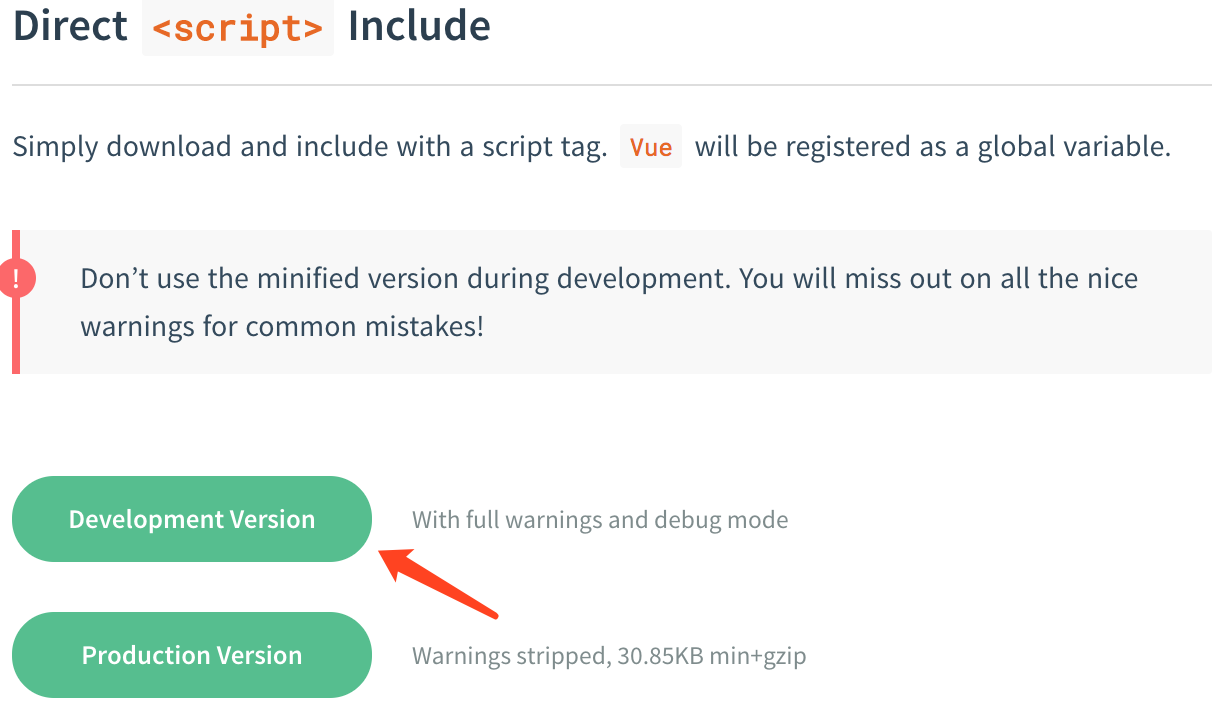Click the word Include in the heading
This screenshot has width=1226, height=716.
coord(419,26)
